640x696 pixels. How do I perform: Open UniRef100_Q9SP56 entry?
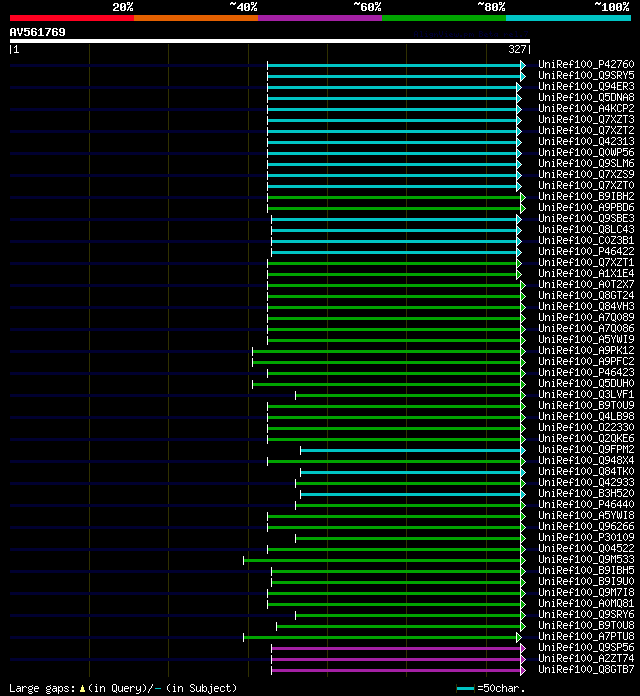(586, 648)
